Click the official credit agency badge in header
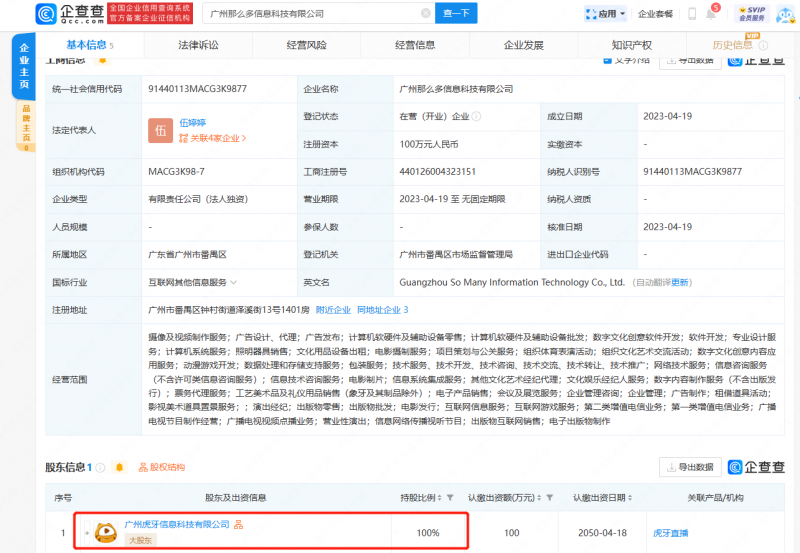This screenshot has width=800, height=553. 150,14
